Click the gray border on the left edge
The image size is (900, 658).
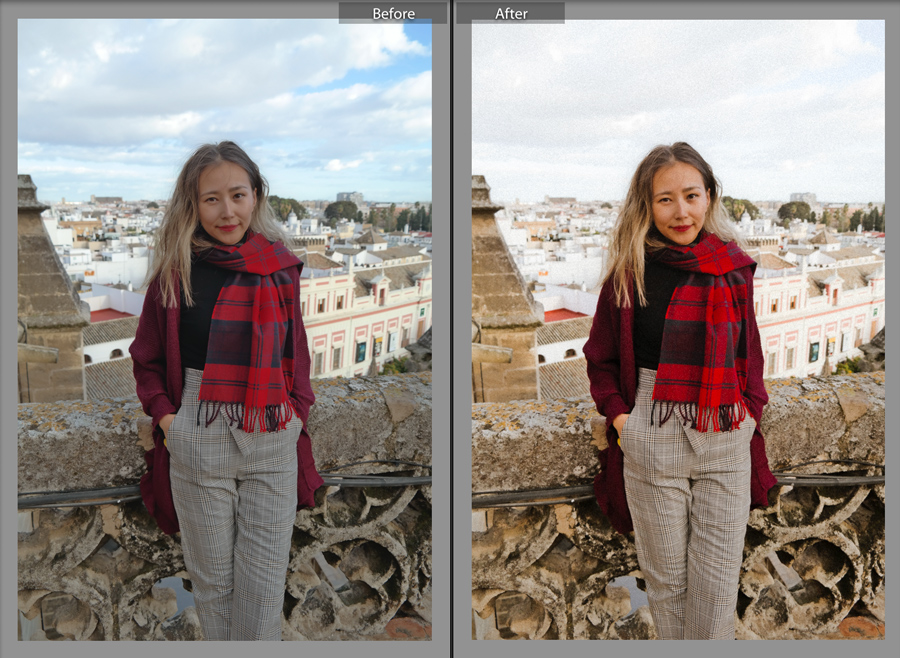(x=8, y=330)
